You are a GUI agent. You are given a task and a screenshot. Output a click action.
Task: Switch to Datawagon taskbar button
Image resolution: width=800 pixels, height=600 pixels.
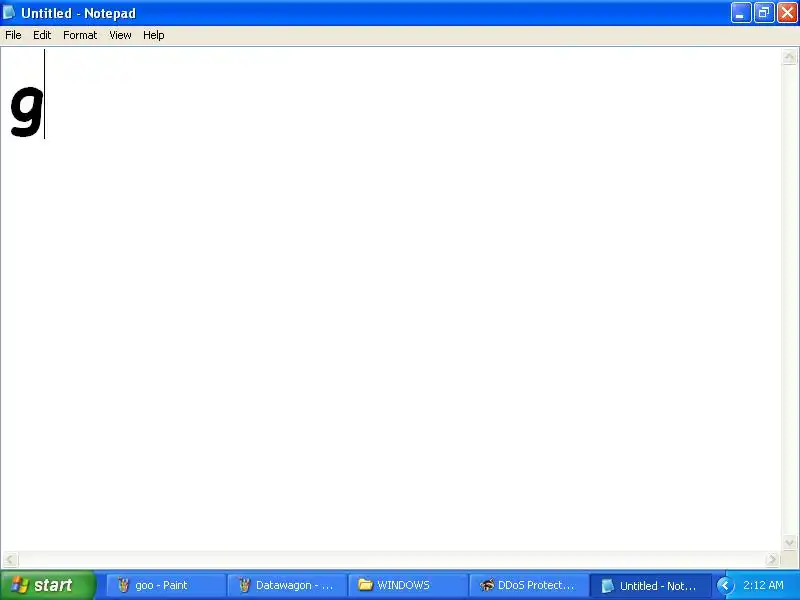click(x=287, y=585)
